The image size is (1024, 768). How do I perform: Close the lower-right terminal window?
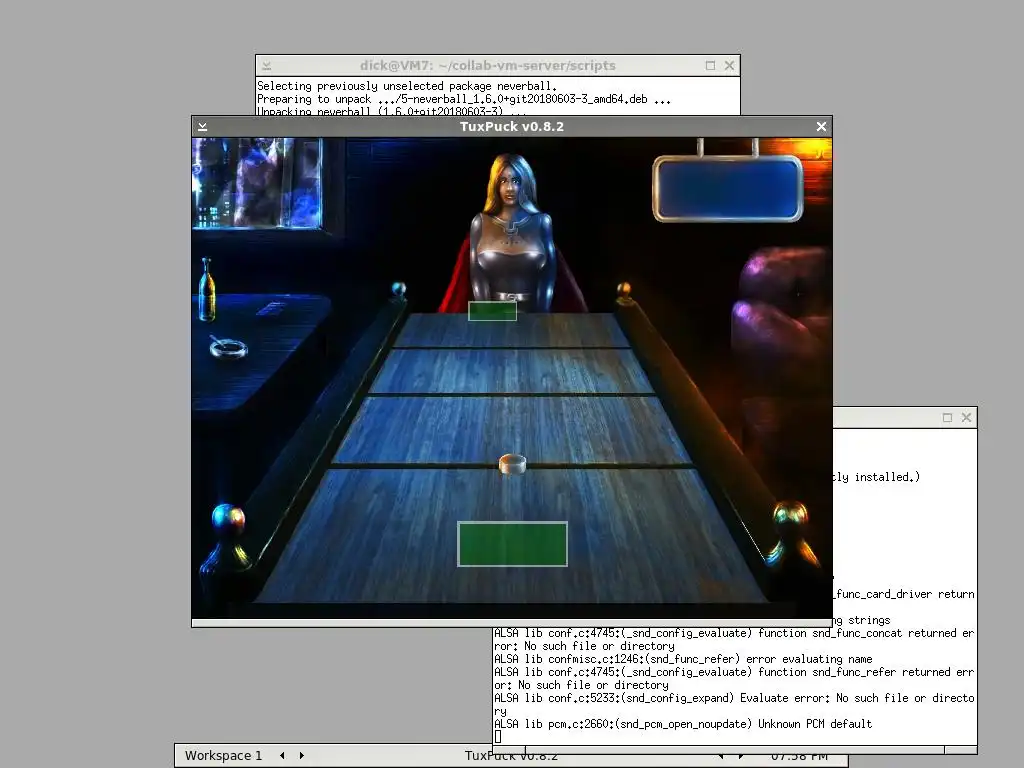point(967,417)
